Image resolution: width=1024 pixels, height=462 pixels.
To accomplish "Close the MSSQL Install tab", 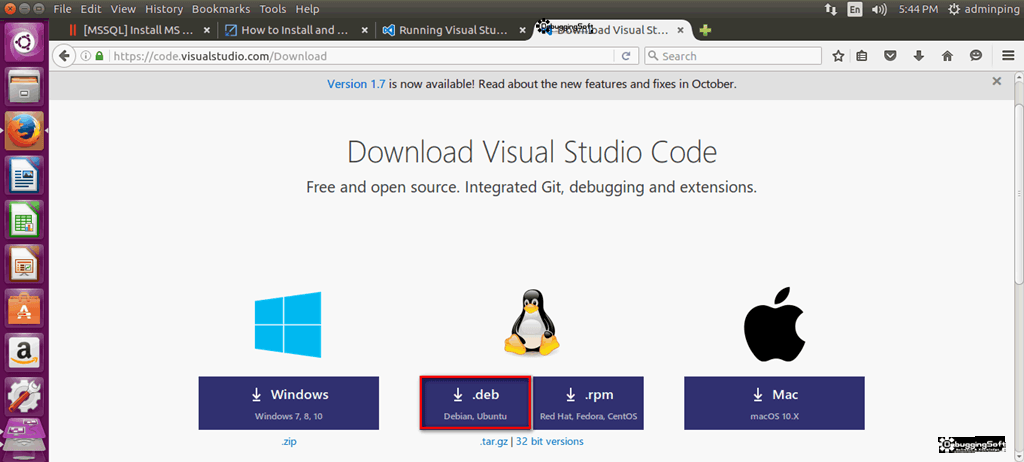I will click(x=206, y=30).
